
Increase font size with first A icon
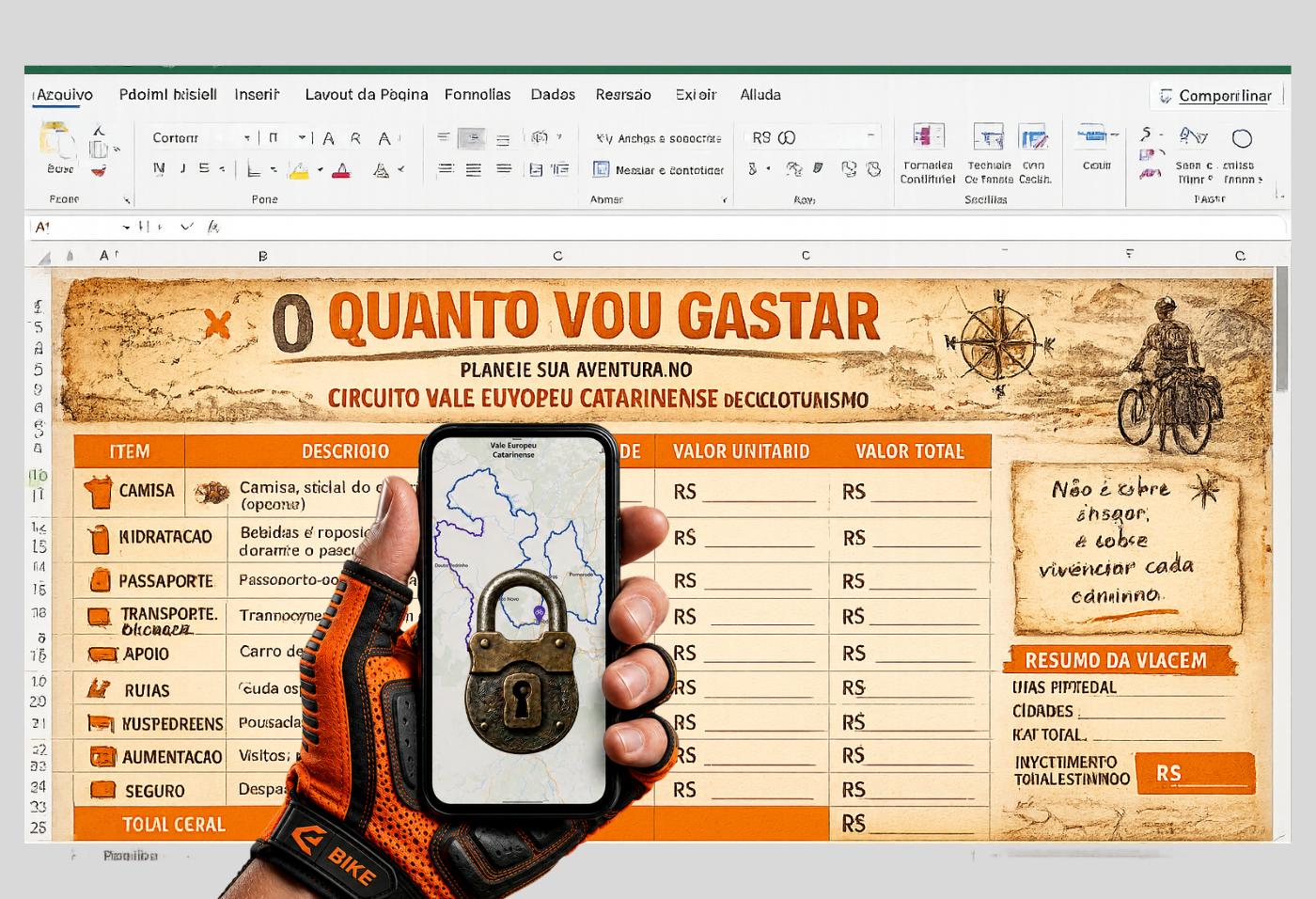[328, 138]
